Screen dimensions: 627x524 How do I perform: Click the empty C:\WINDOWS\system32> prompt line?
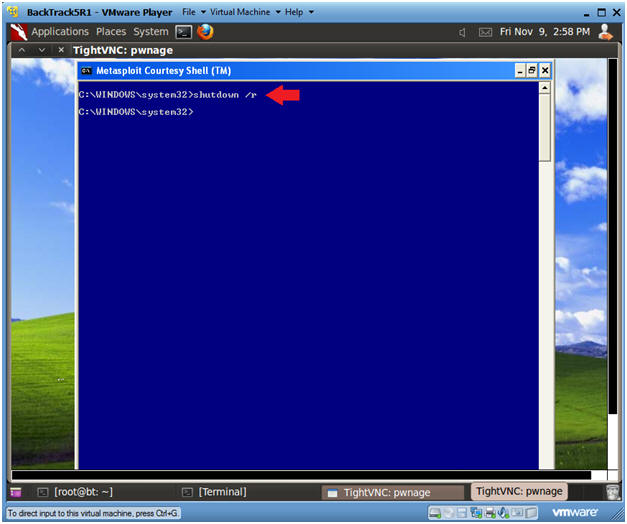136,112
